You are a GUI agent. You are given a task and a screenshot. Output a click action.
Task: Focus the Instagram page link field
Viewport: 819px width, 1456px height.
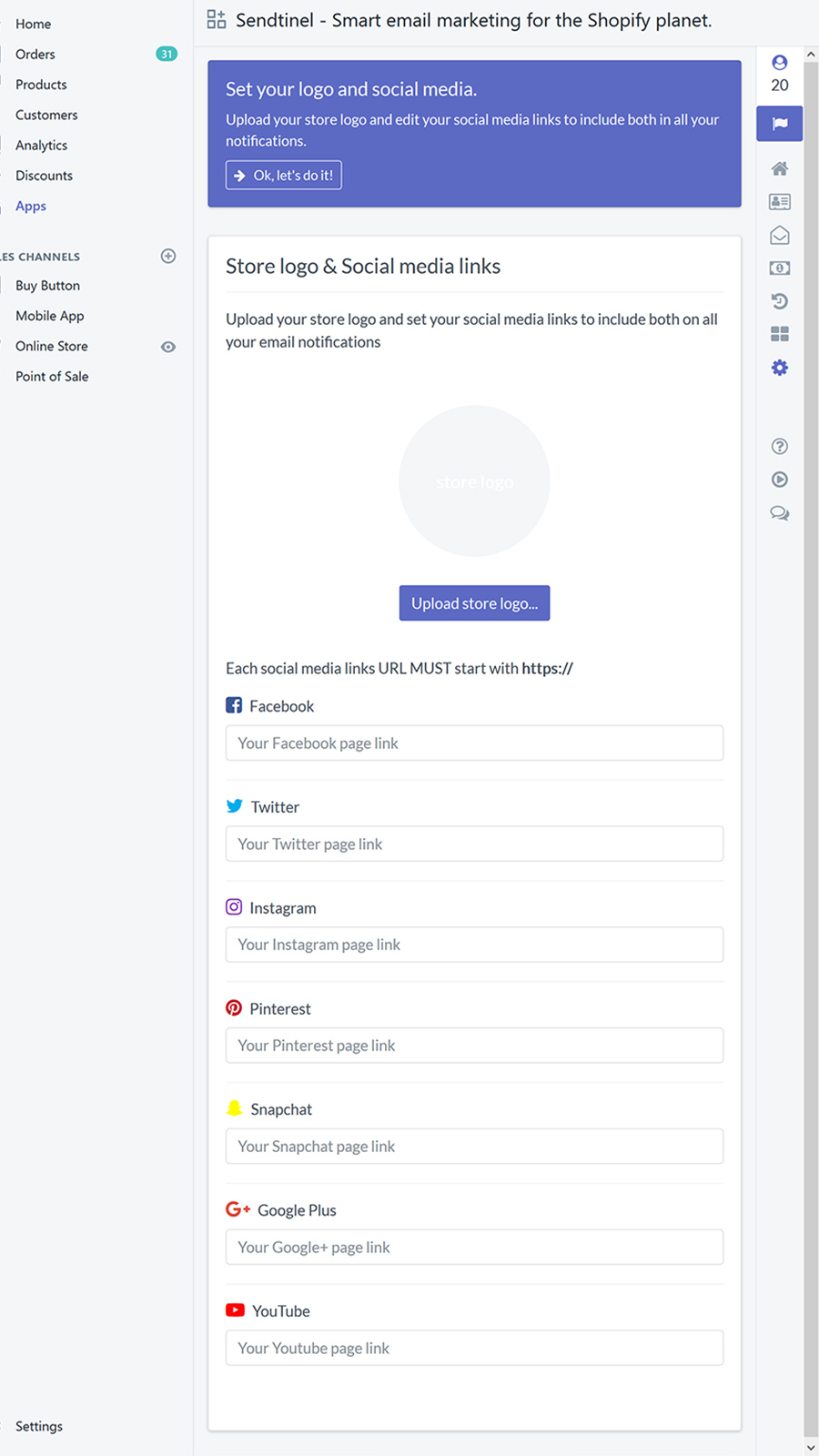pos(474,945)
